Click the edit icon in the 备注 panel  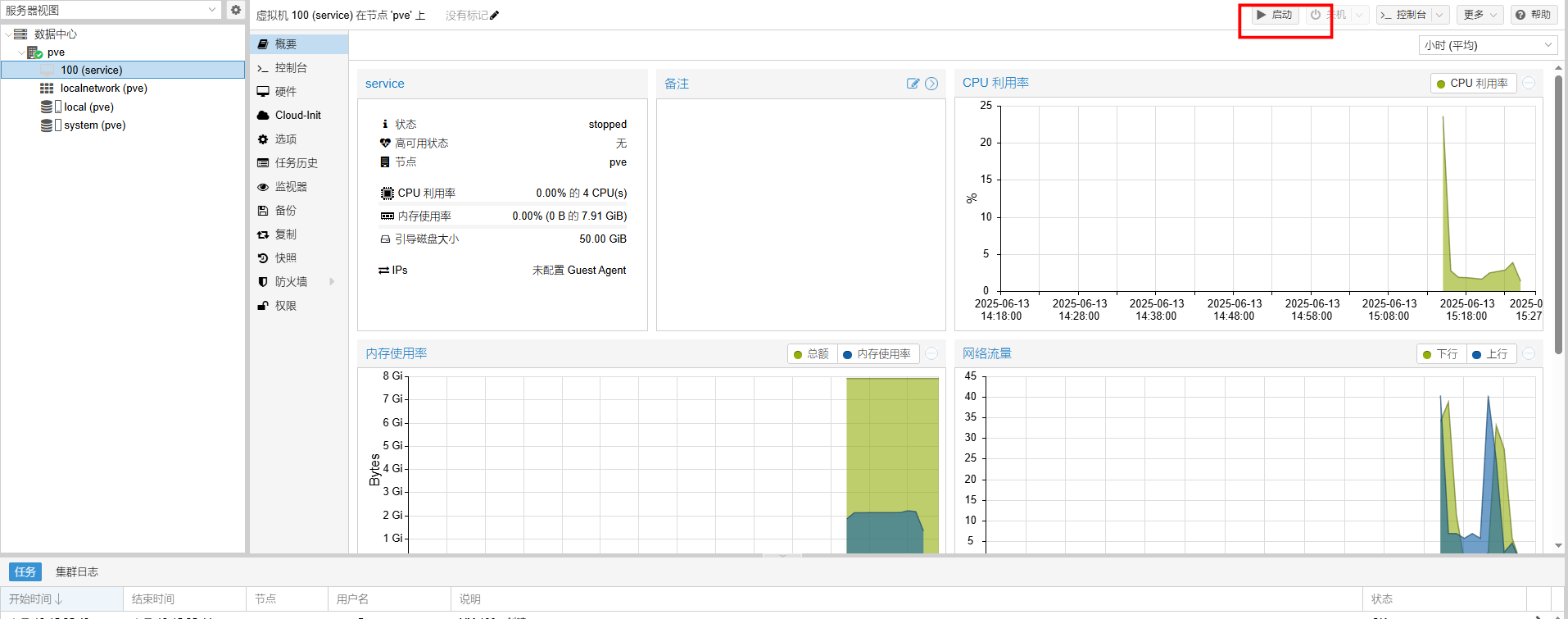tap(913, 84)
